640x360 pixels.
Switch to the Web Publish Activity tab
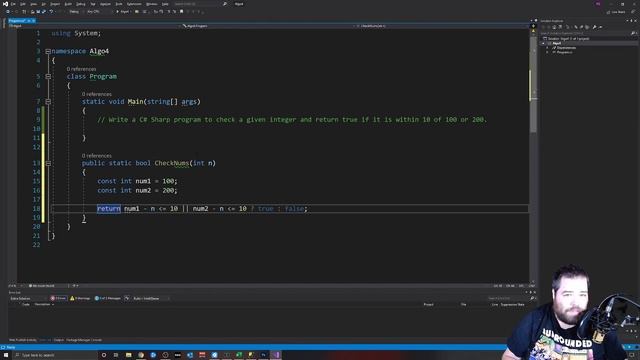(23, 340)
